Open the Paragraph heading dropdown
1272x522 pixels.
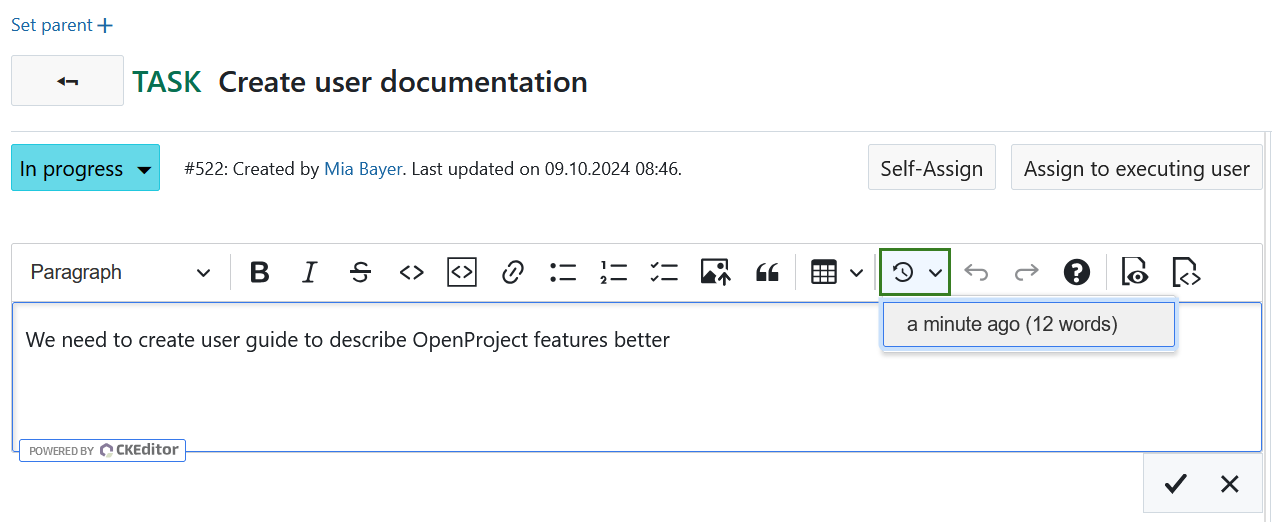point(121,272)
